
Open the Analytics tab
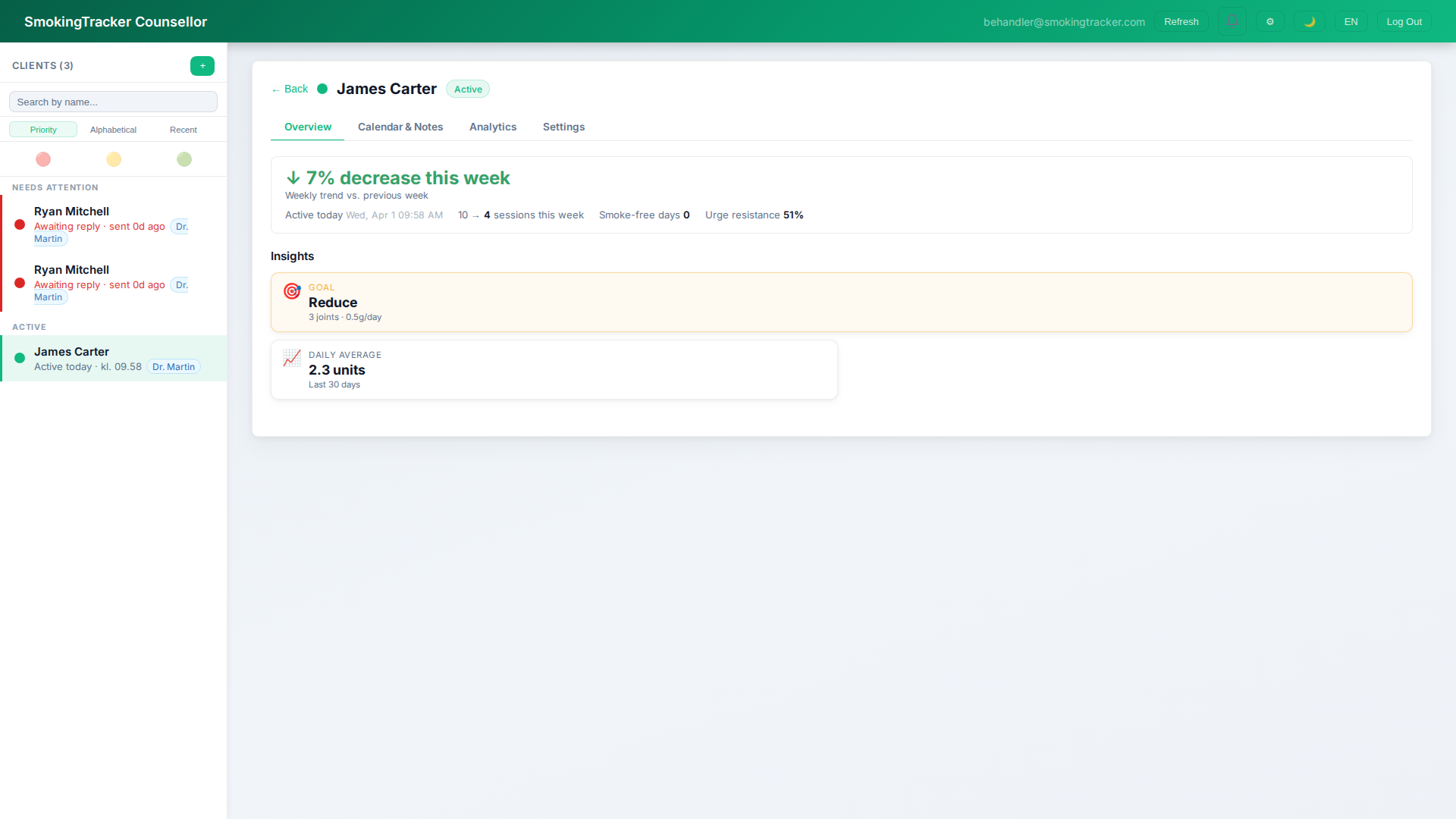pyautogui.click(x=493, y=127)
